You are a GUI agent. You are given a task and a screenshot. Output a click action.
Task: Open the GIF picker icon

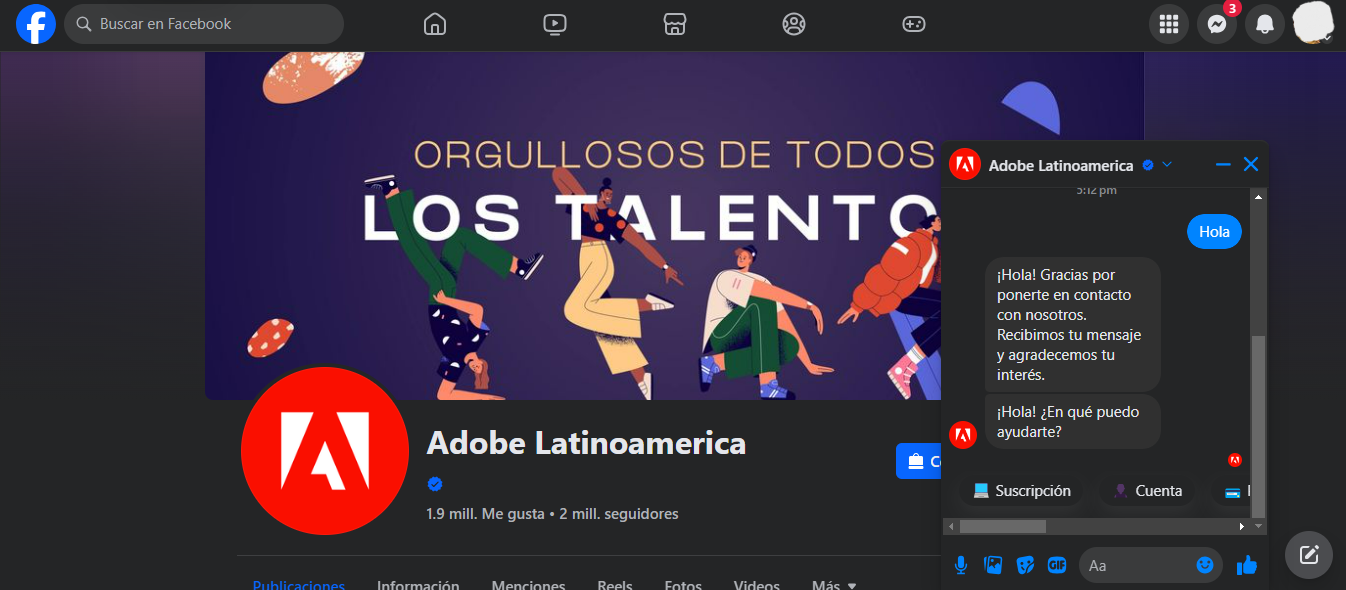pos(1057,565)
